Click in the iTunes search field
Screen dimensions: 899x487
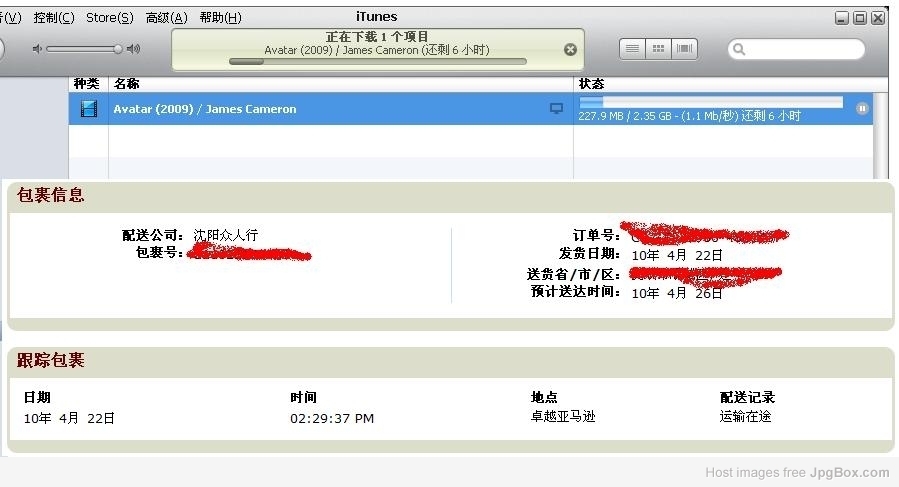click(x=802, y=49)
